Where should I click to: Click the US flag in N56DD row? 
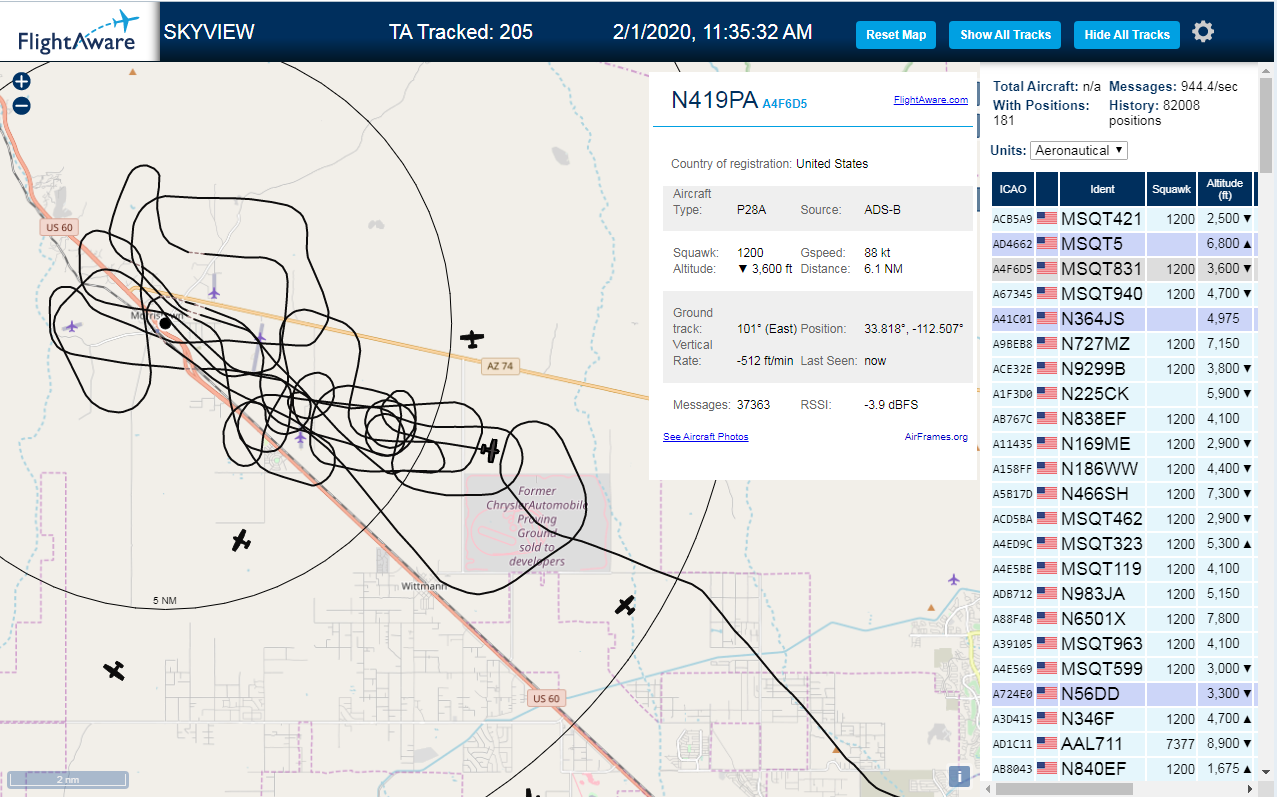tap(1047, 694)
